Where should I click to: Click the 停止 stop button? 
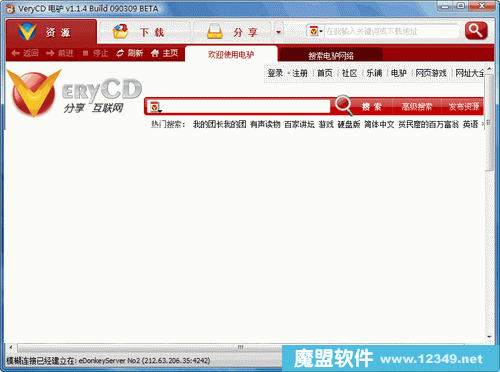(x=96, y=53)
